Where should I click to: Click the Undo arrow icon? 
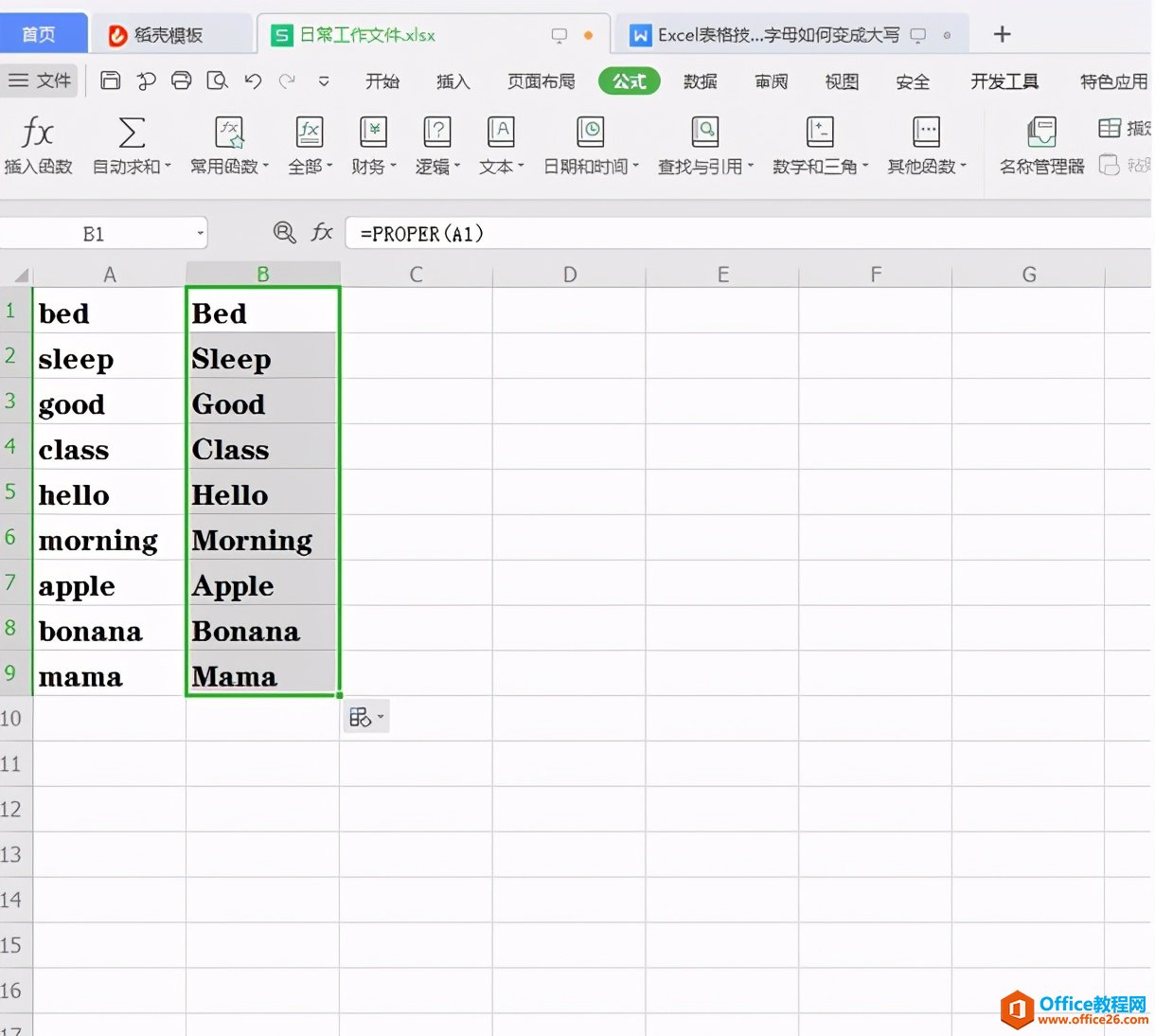point(252,80)
